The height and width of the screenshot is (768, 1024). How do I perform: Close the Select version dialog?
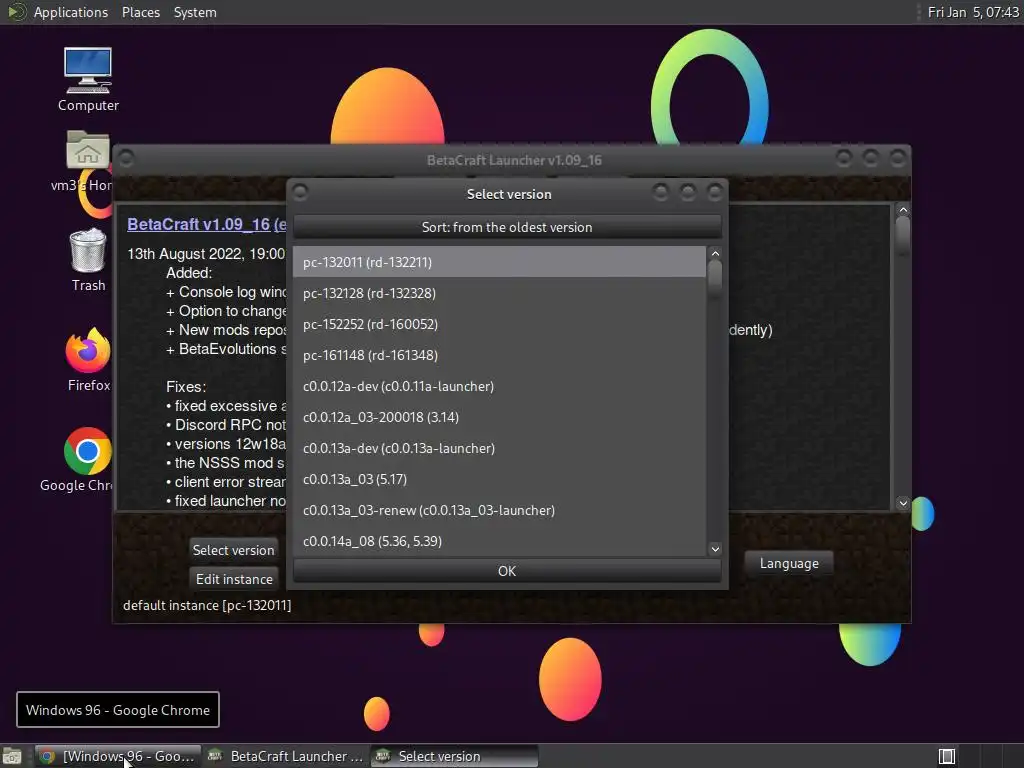coord(715,192)
